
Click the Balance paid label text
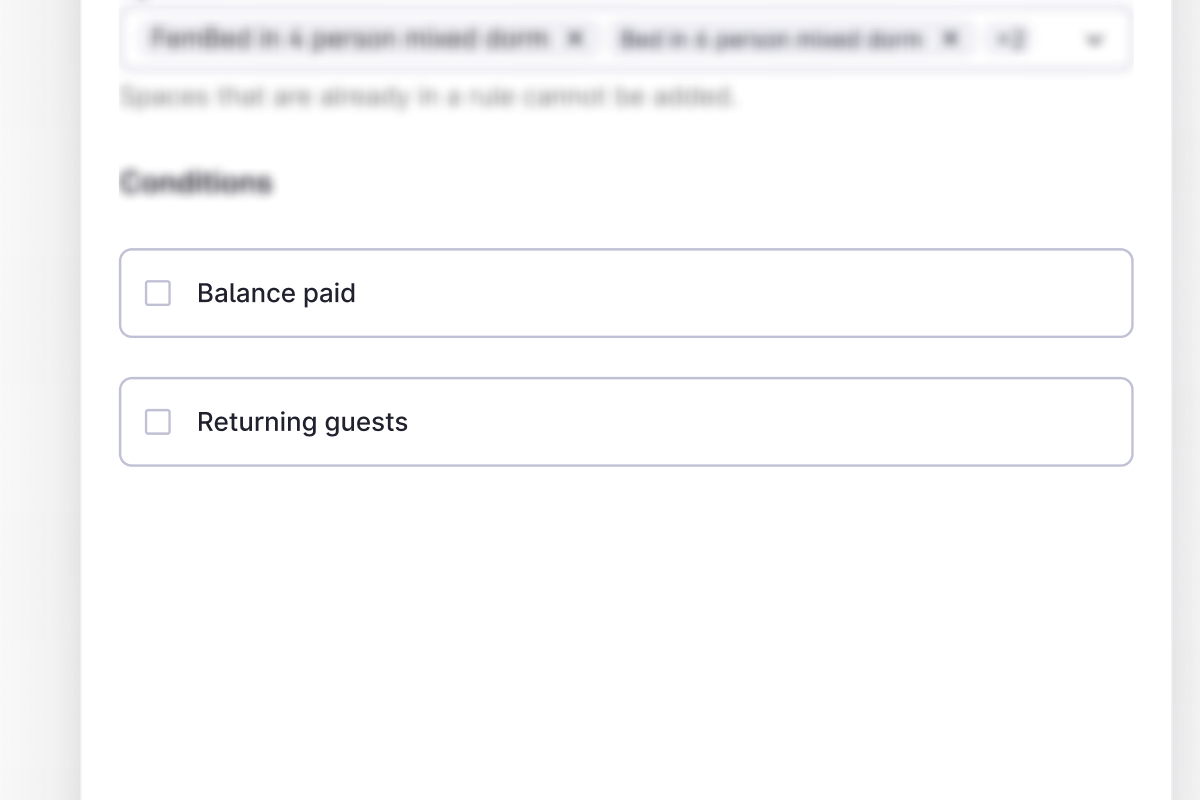[x=276, y=293]
